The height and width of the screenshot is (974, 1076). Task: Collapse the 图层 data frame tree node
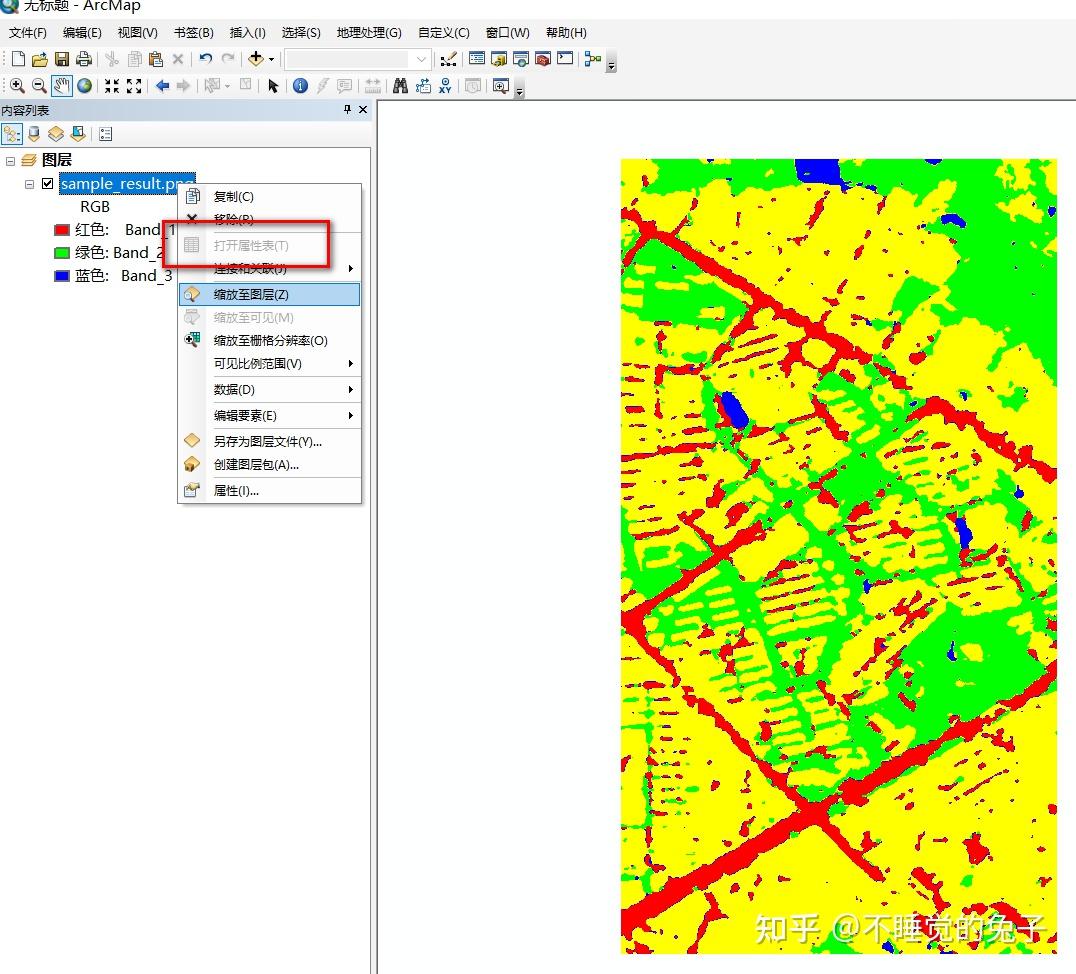coord(11,160)
